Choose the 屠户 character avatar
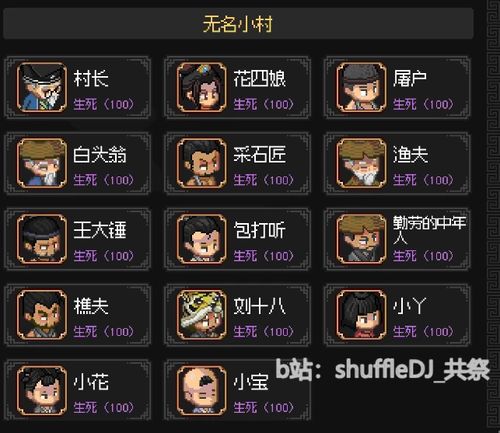 (x=361, y=87)
